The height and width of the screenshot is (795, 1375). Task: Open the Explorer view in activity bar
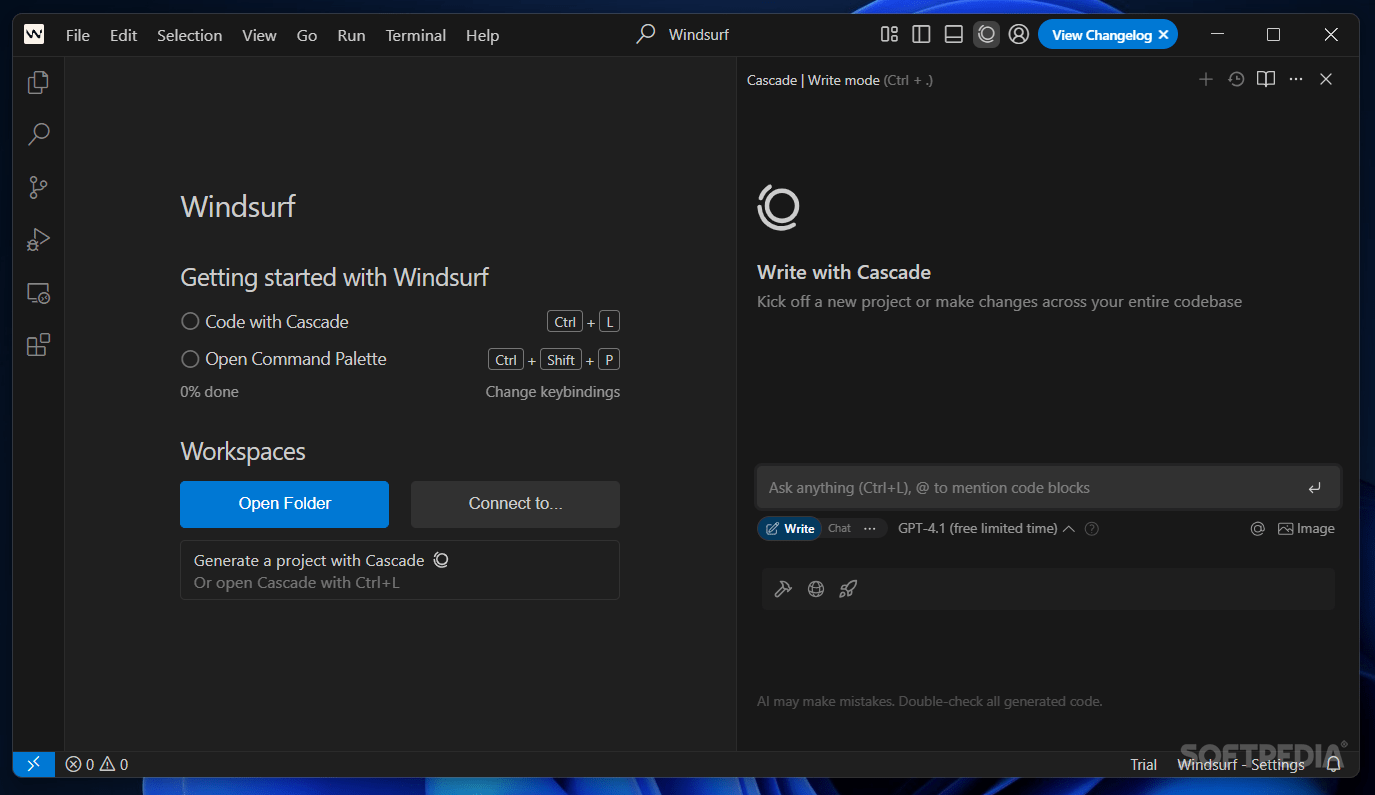tap(38, 82)
